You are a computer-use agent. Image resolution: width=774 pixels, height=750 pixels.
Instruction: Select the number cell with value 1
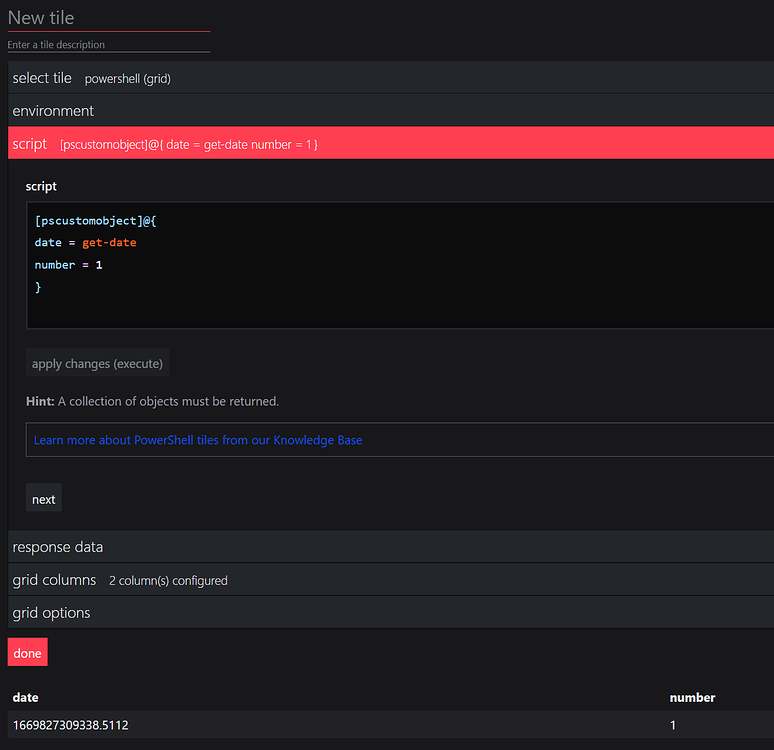[672, 725]
